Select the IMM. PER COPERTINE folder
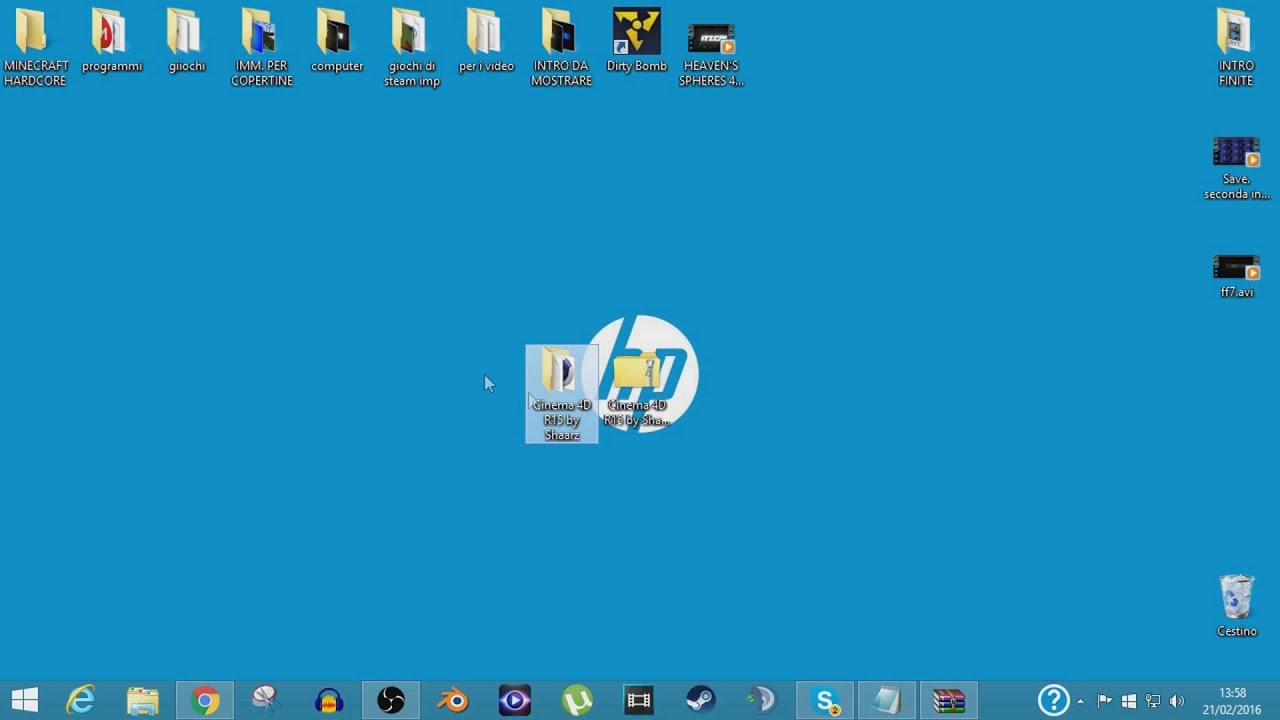 tap(261, 48)
